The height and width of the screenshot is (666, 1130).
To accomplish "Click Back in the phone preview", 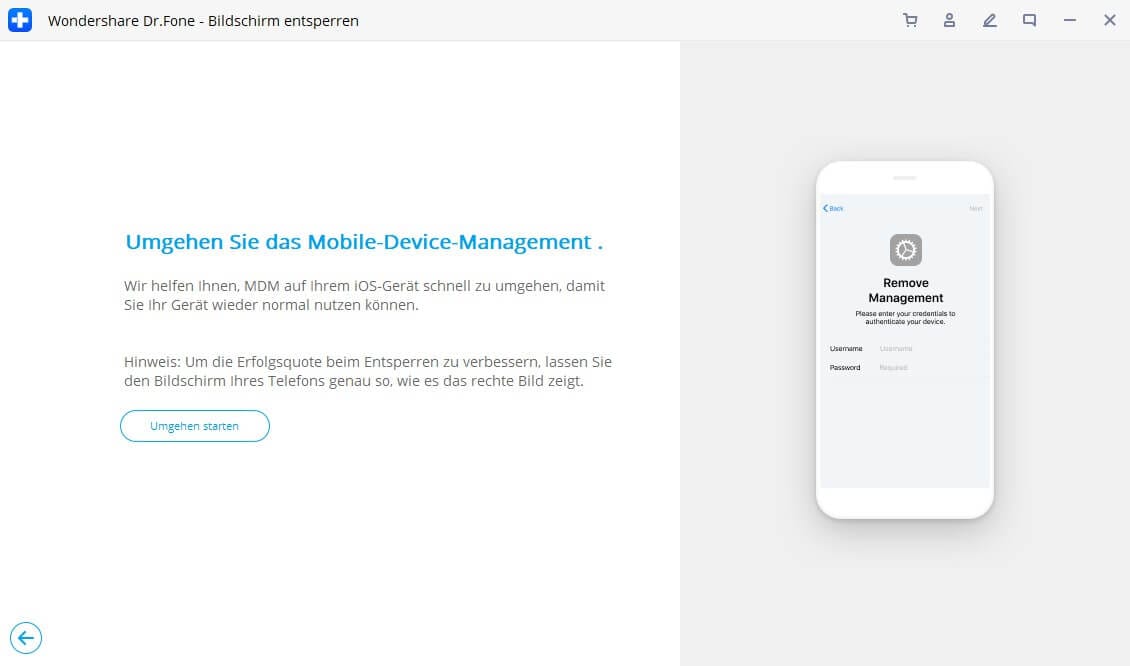I will [x=833, y=208].
